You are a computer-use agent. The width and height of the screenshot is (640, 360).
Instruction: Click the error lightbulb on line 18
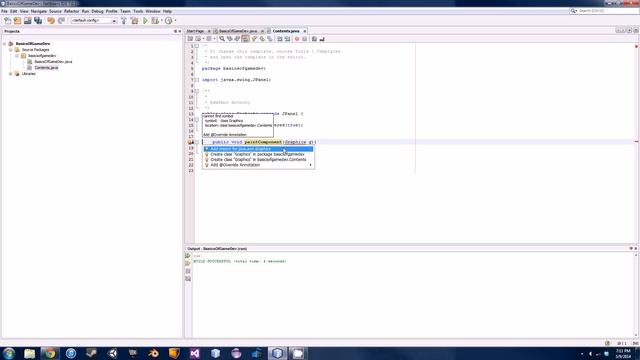190,142
